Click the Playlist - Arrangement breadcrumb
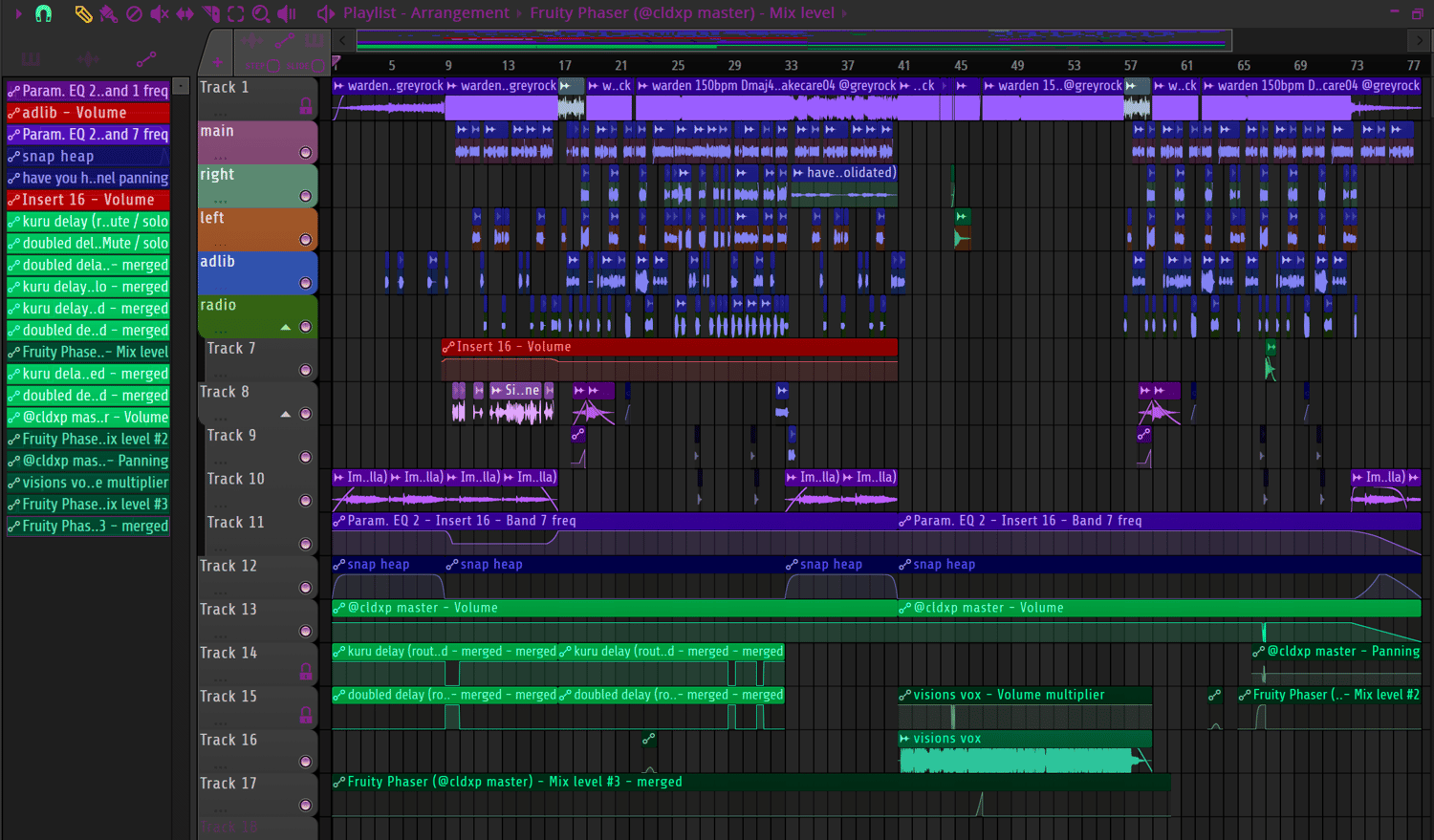1434x840 pixels. click(x=426, y=13)
